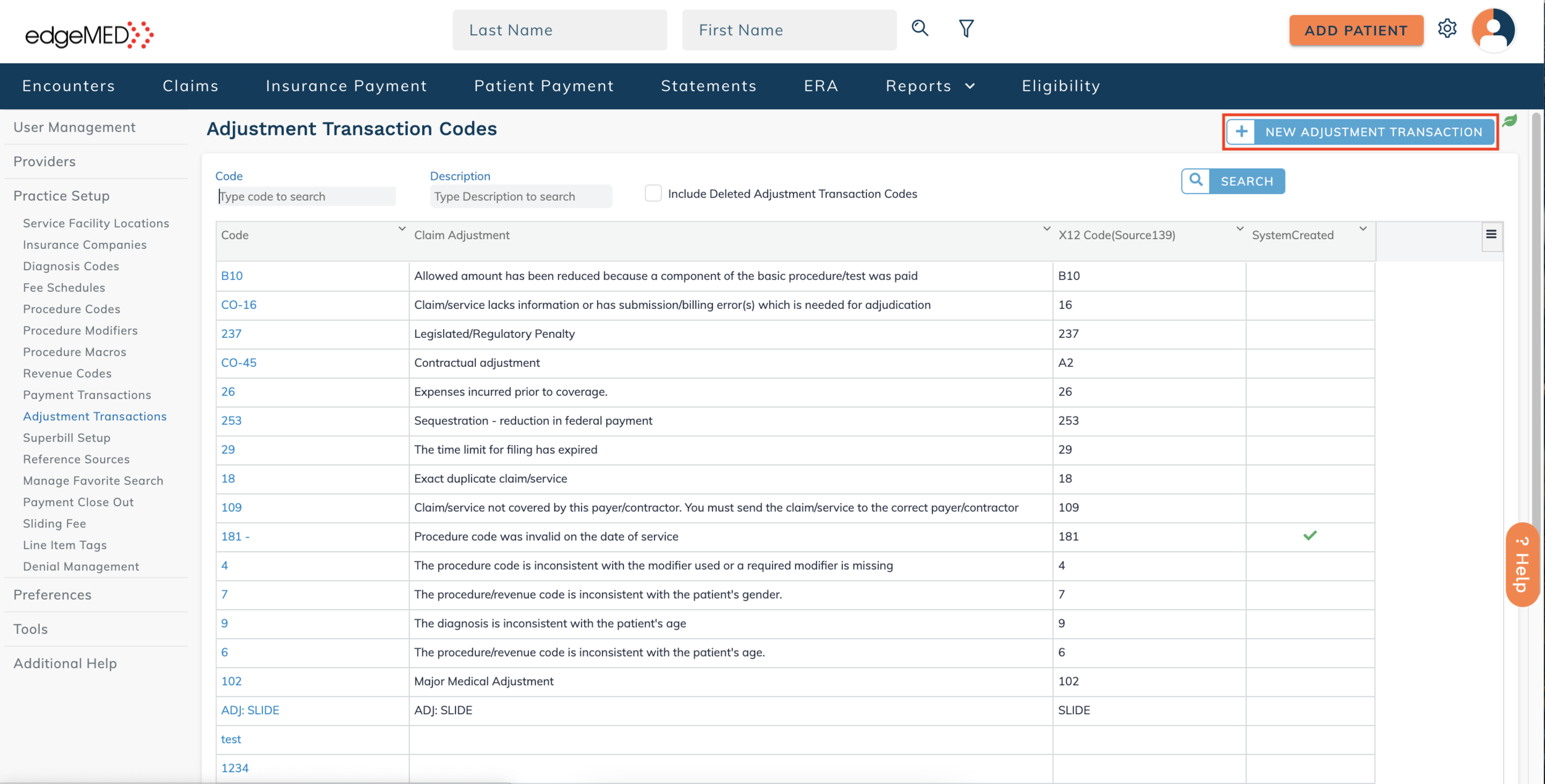
Task: Open the SystemCreated column dropdown arrow
Action: coord(1363,229)
